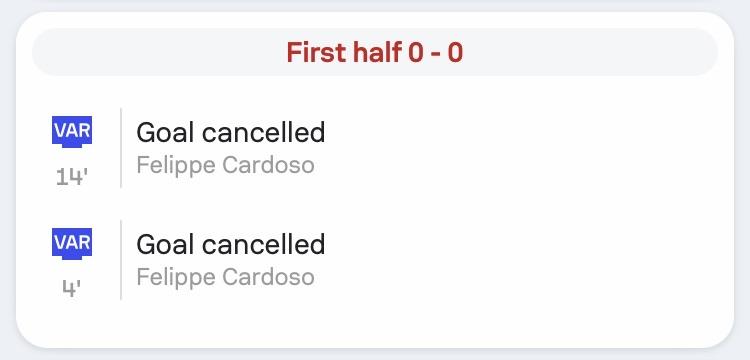Click the white card area below the 4' event
The width and height of the screenshot is (750, 360).
click(x=375, y=323)
